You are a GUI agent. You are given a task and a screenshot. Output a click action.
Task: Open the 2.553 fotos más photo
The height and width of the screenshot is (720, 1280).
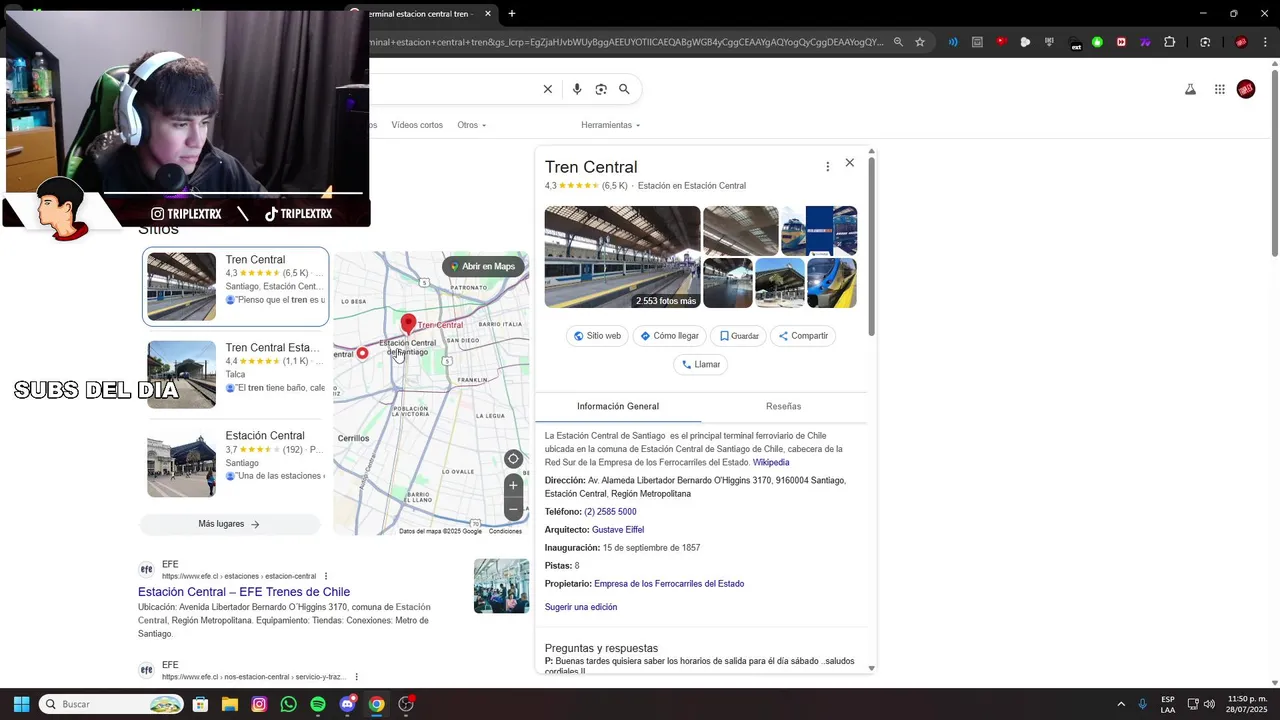[x=622, y=257]
